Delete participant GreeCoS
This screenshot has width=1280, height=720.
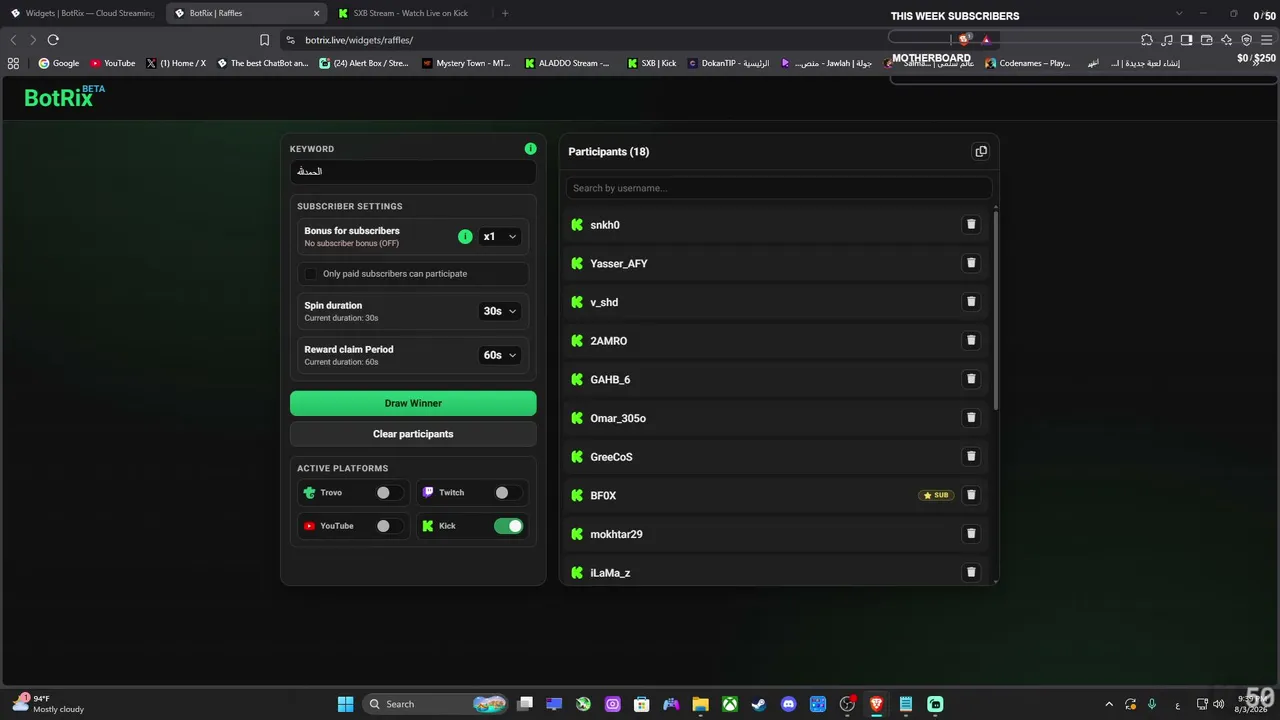point(971,456)
